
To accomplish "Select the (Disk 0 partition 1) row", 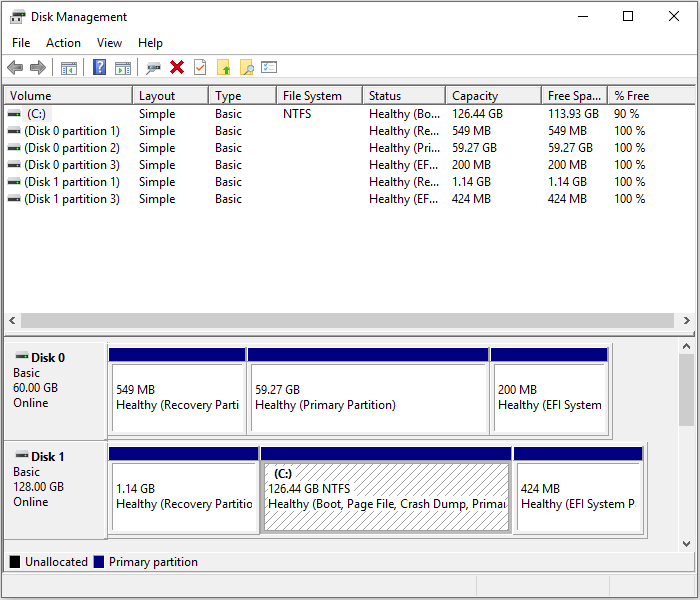I will pyautogui.click(x=349, y=131).
